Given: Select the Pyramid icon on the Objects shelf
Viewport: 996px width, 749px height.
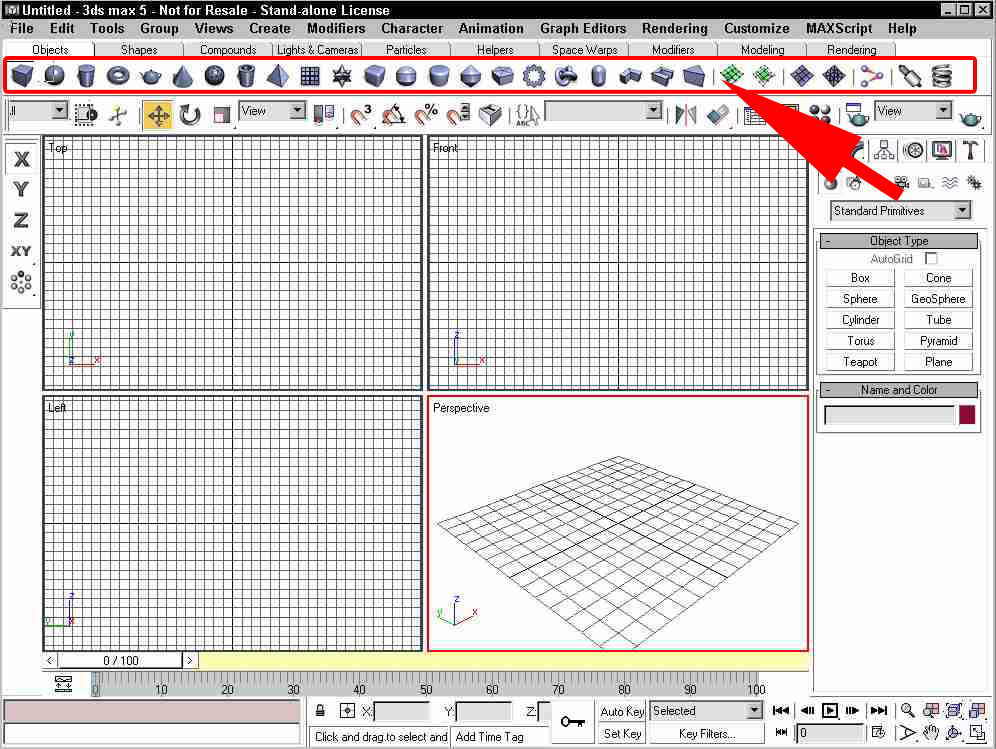Looking at the screenshot, I should click(x=278, y=76).
